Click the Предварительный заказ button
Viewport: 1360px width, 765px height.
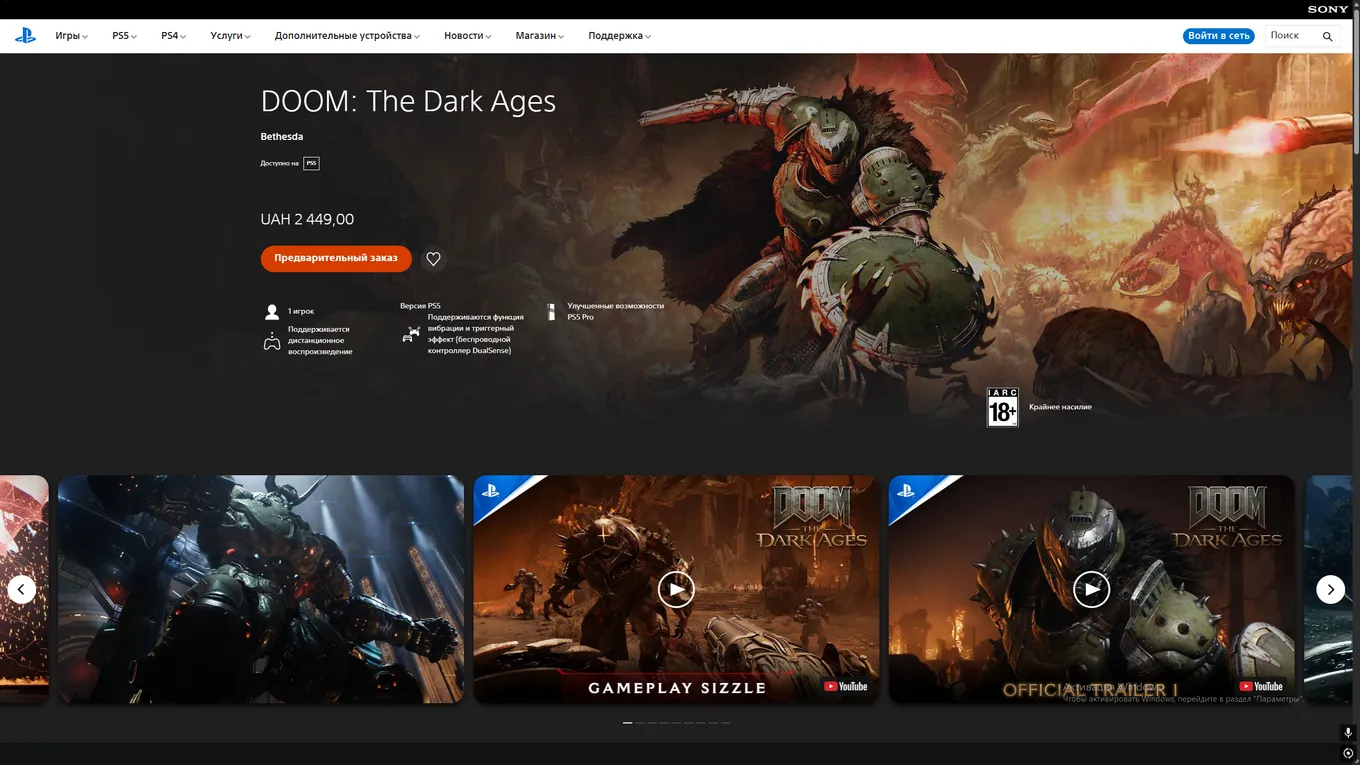336,258
